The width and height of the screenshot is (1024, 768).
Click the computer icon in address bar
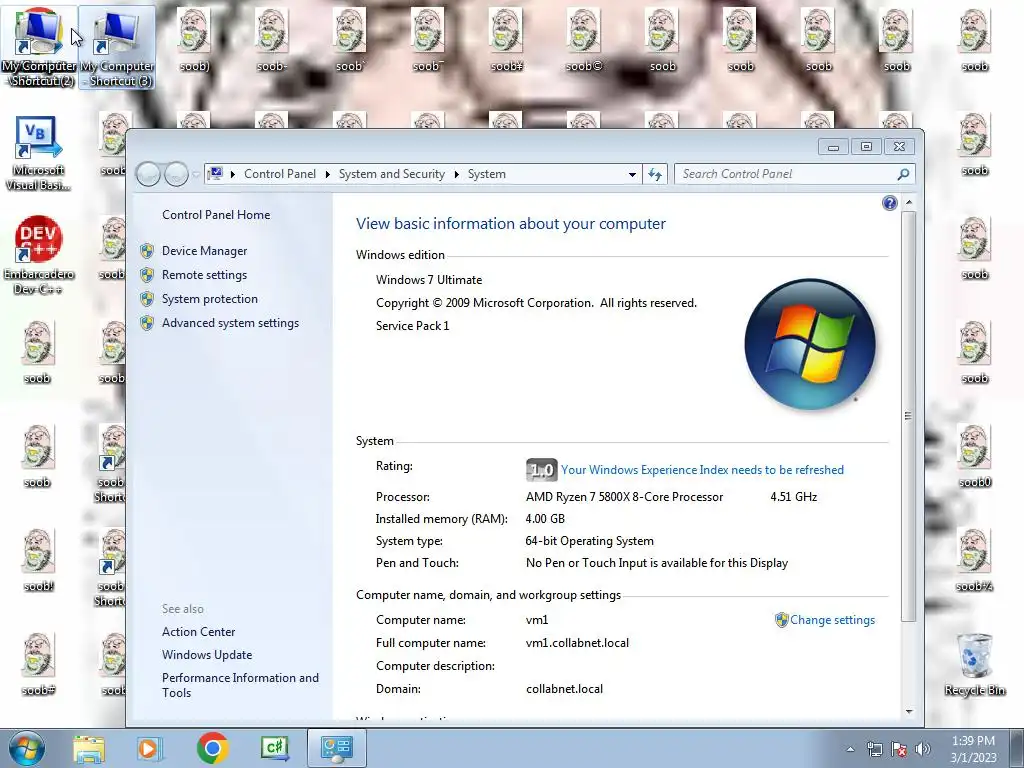point(215,174)
